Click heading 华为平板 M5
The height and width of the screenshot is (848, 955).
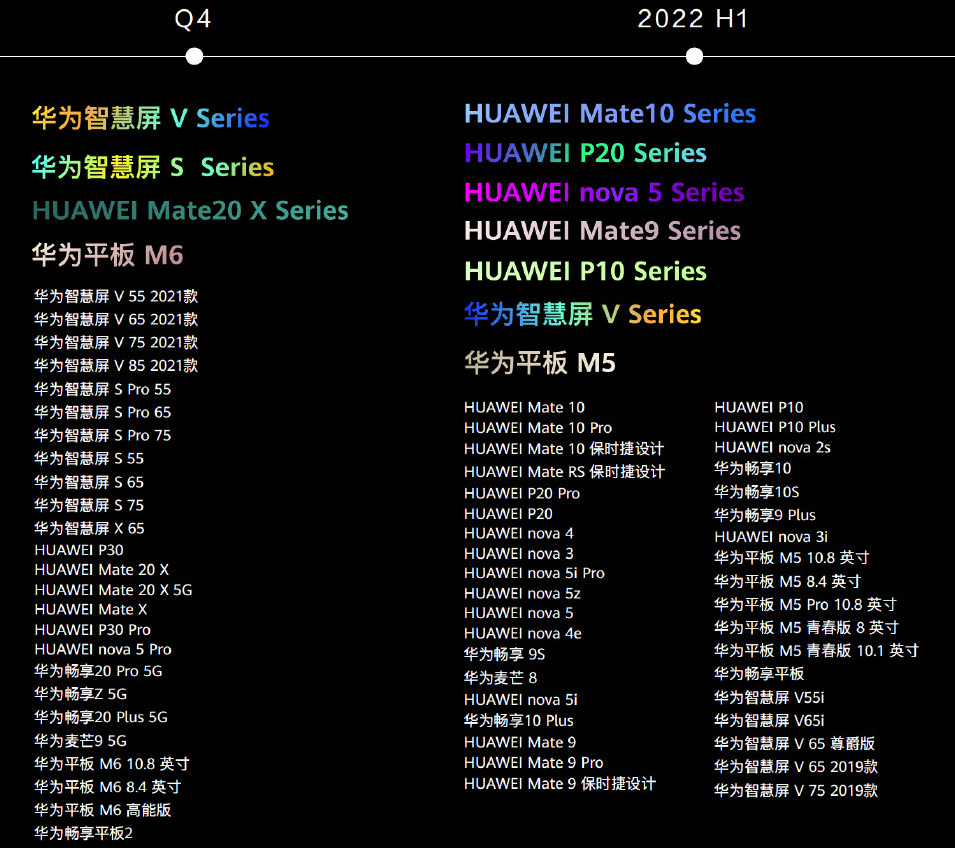pos(540,362)
